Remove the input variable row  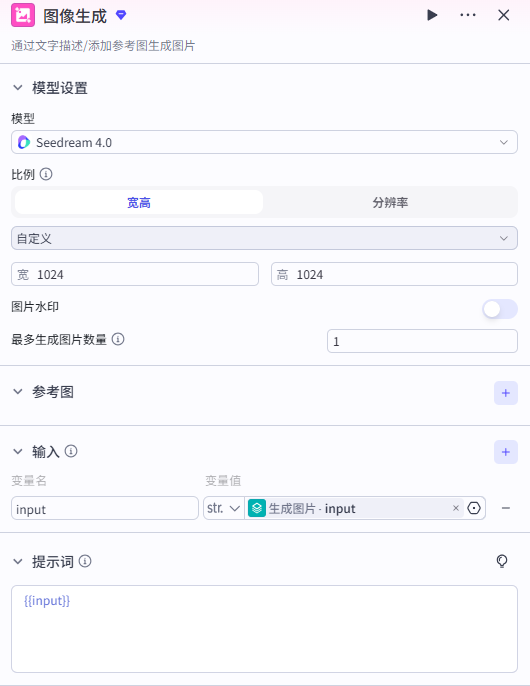505,508
